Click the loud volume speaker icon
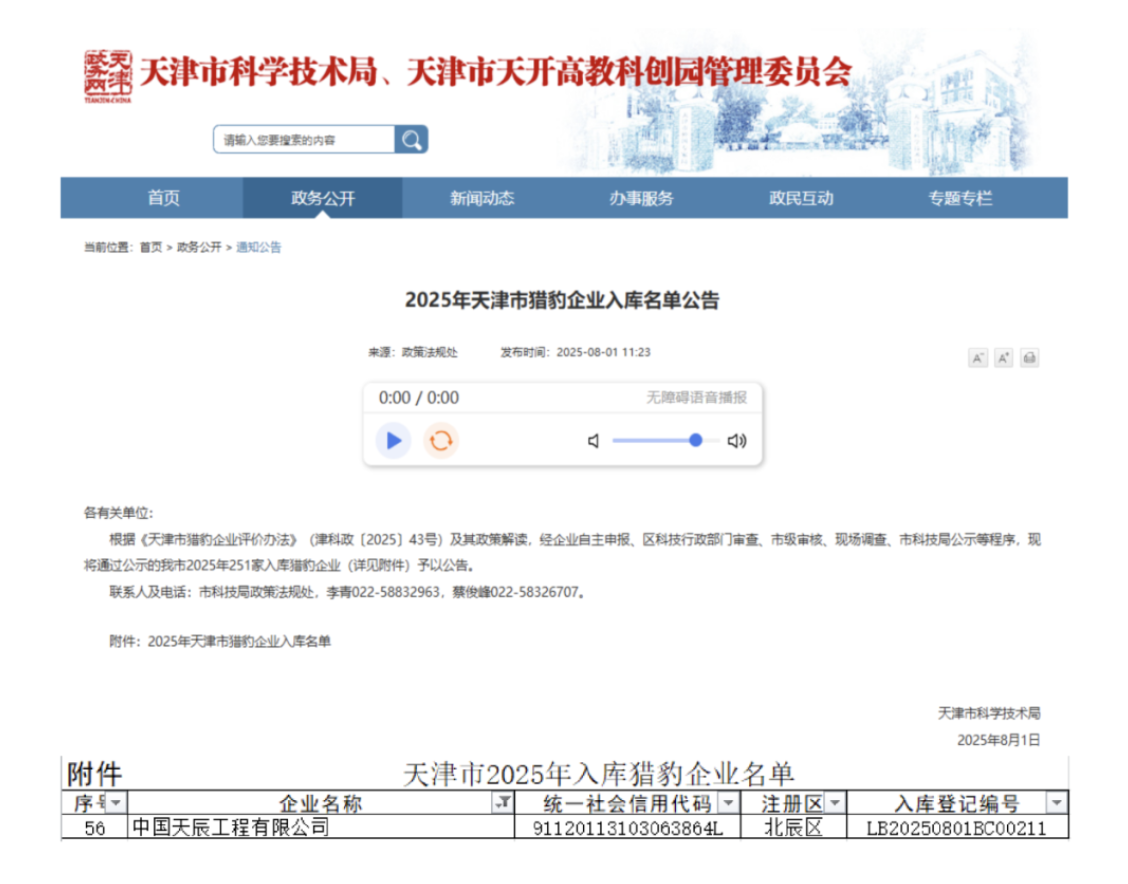 coord(737,441)
